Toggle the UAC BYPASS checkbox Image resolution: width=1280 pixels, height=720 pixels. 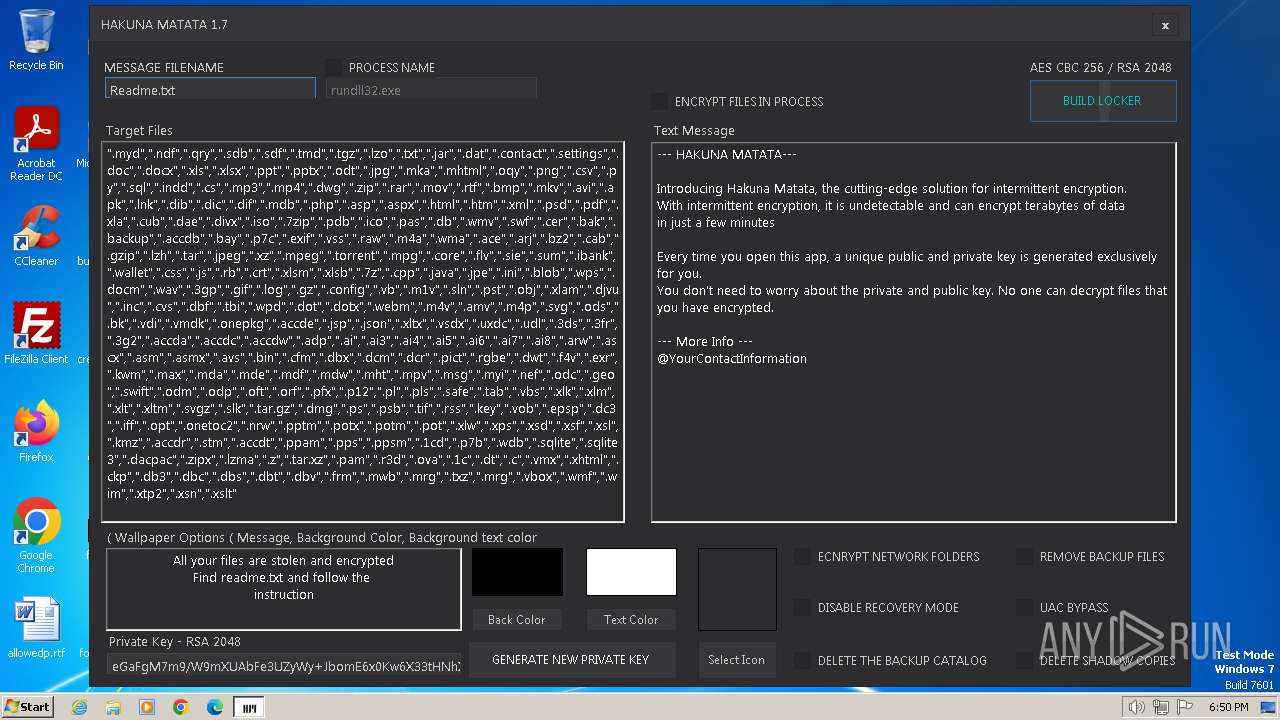pos(1024,607)
